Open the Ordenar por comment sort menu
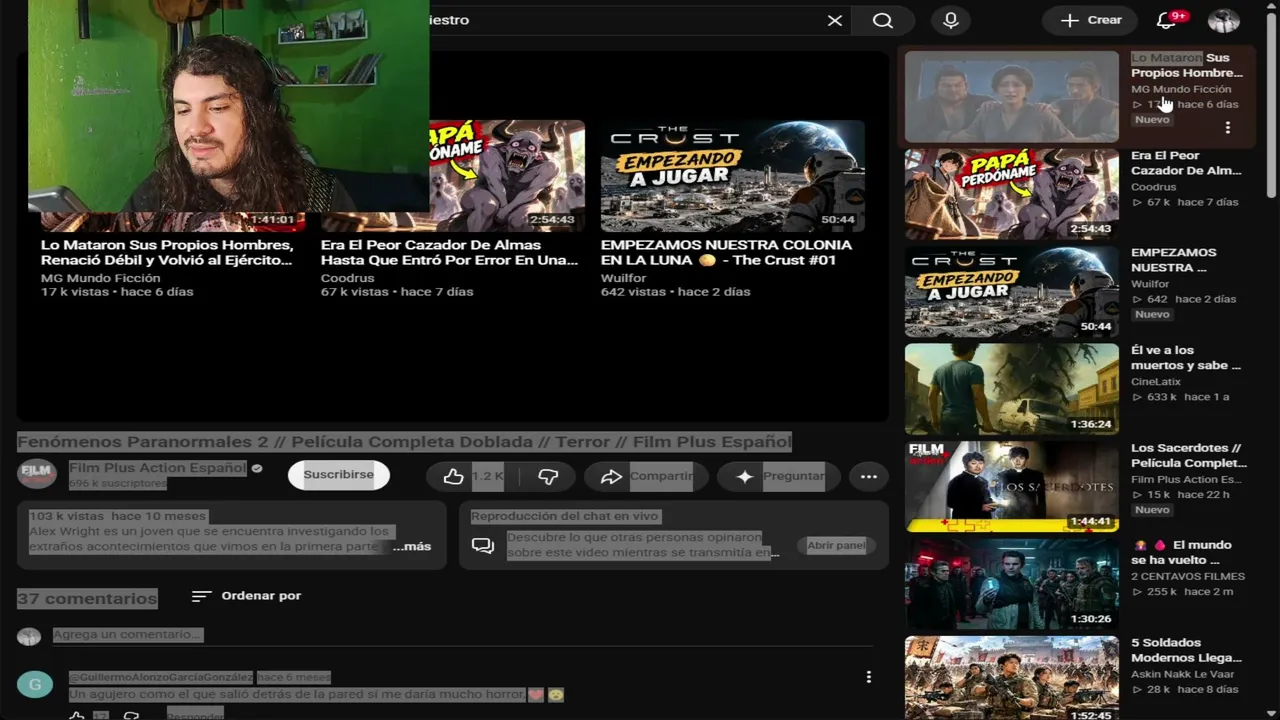The width and height of the screenshot is (1280, 720). [246, 596]
